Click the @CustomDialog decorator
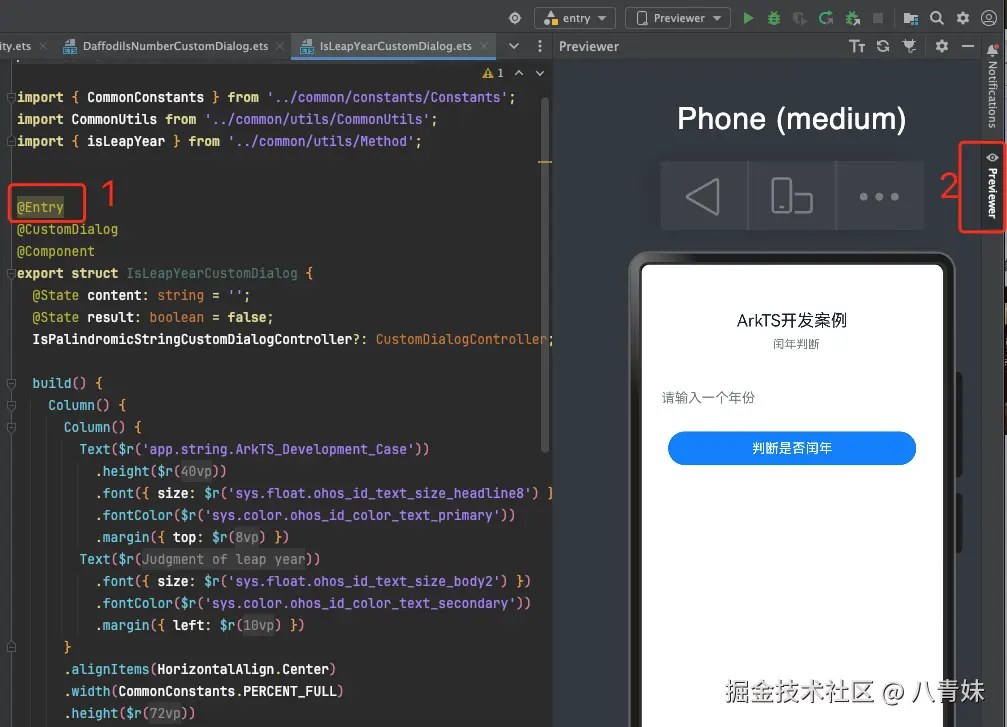1007x727 pixels. tap(67, 229)
